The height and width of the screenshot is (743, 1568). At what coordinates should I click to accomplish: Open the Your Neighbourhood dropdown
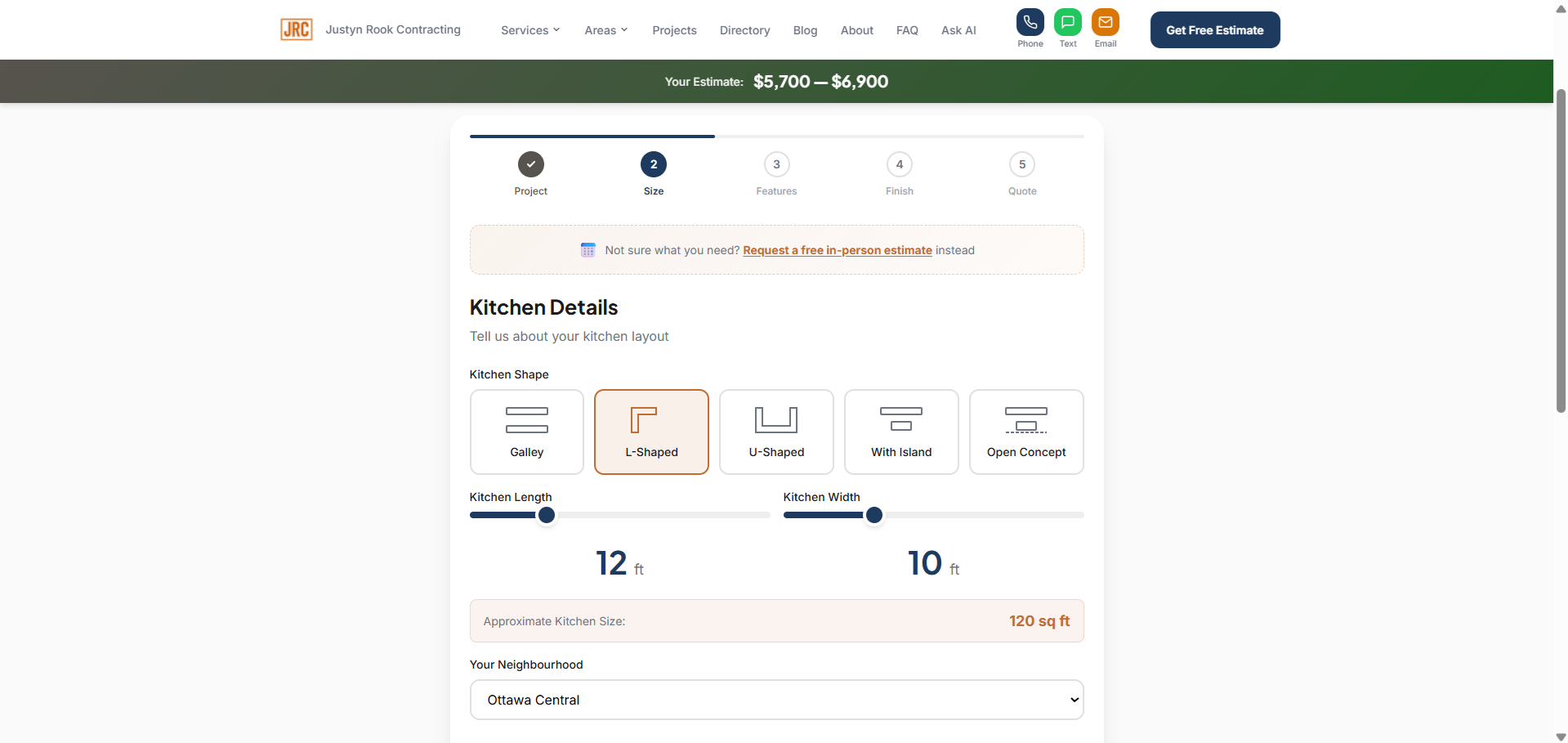point(776,700)
